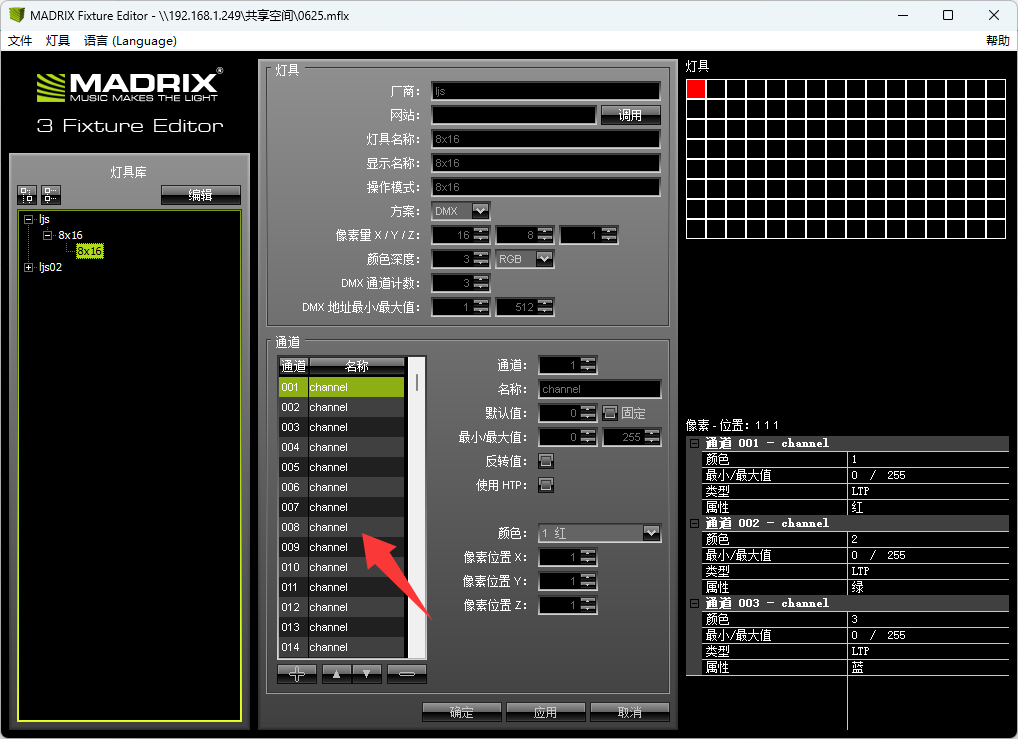
Task: Adjust the pixel Z count stepper
Action: (x=609, y=234)
